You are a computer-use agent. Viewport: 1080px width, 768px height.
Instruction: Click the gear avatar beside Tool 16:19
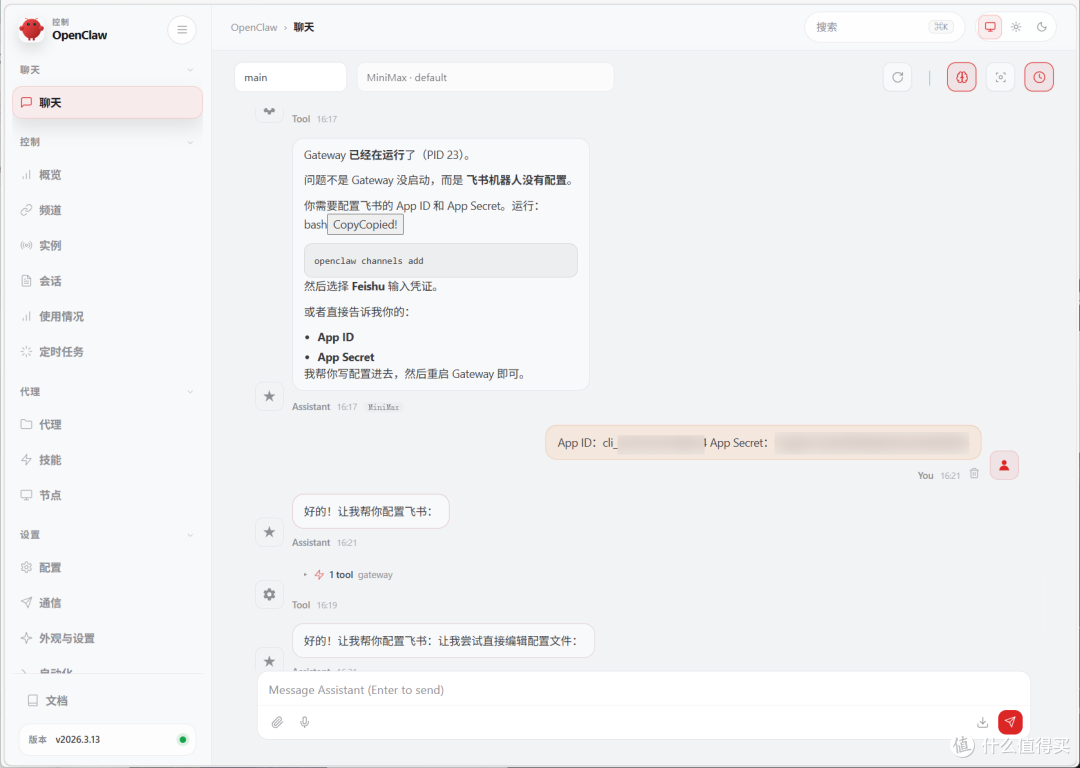click(x=269, y=594)
